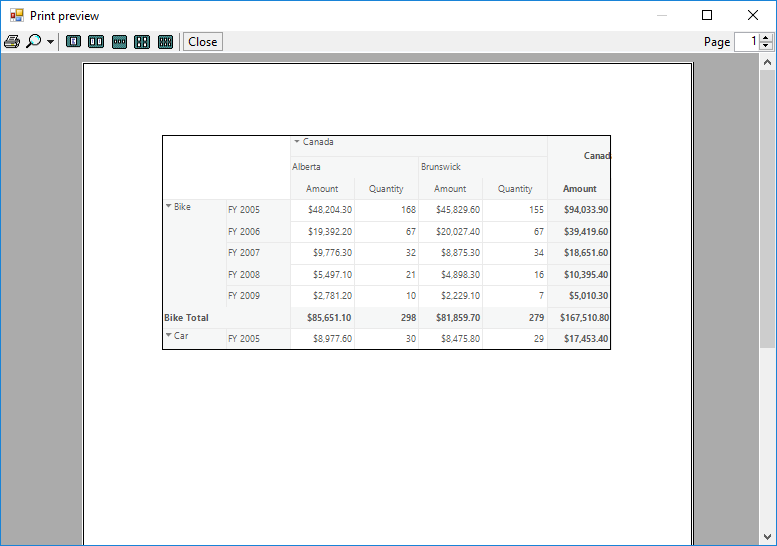The image size is (777, 546).
Task: Select the four-page layout icon
Action: 142,42
